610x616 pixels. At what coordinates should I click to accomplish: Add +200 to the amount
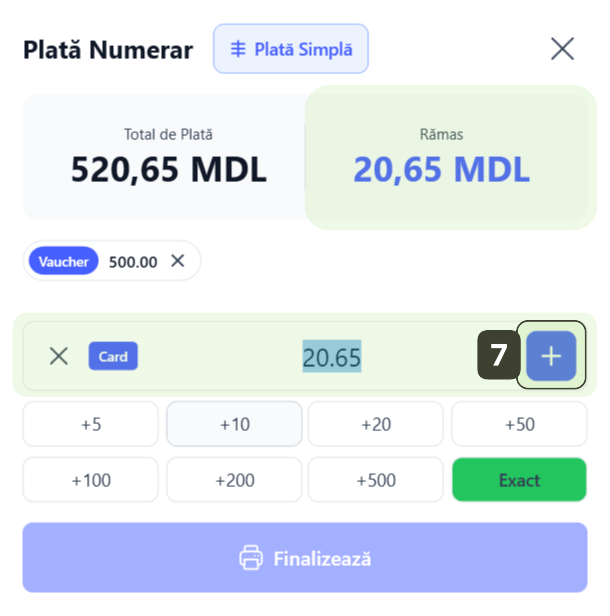point(234,480)
